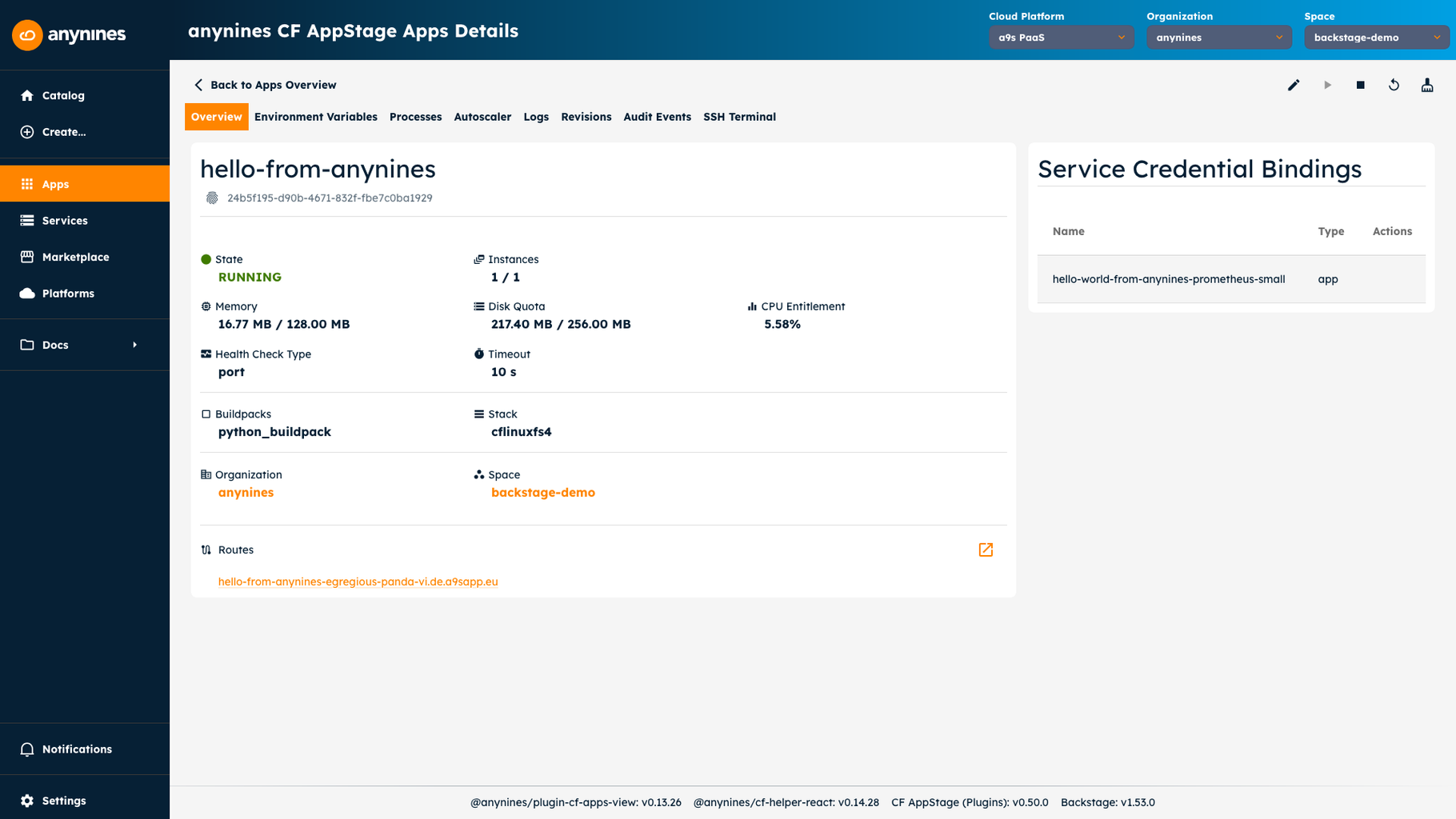Image resolution: width=1456 pixels, height=819 pixels.
Task: Open the Cloud Platform dropdown
Action: pyautogui.click(x=1061, y=38)
